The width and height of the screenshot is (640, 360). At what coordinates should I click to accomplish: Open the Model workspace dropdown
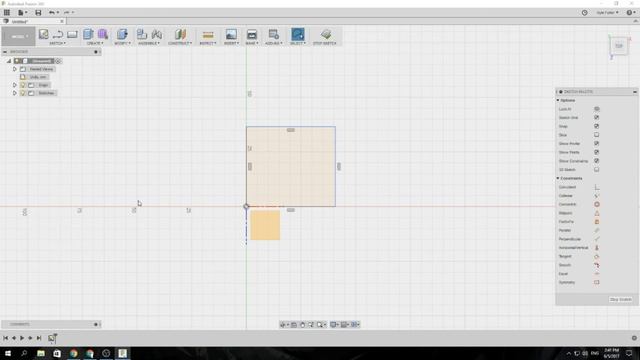tap(18, 36)
